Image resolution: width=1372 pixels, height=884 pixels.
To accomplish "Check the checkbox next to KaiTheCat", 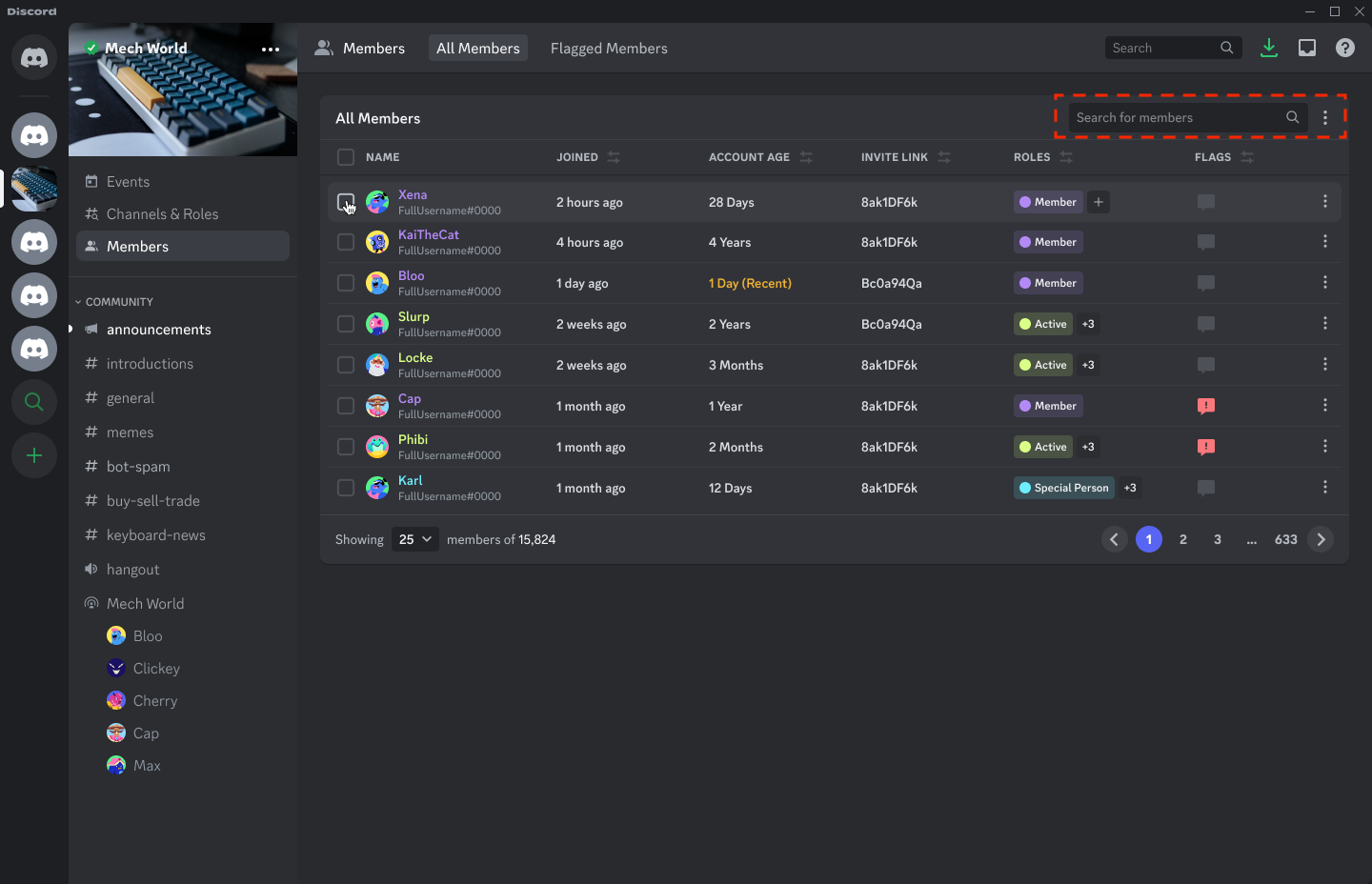I will tap(346, 242).
